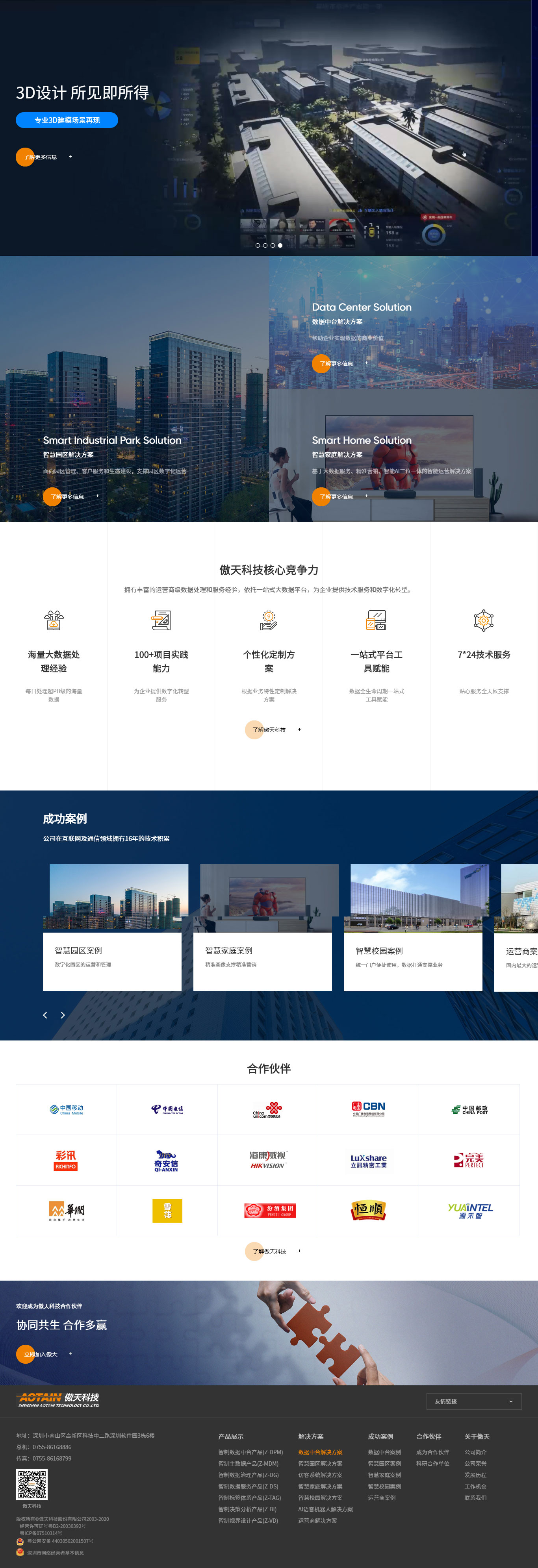538x1568 pixels.
Task: Click the 专业3D建模场景再现 button
Action: [67, 120]
